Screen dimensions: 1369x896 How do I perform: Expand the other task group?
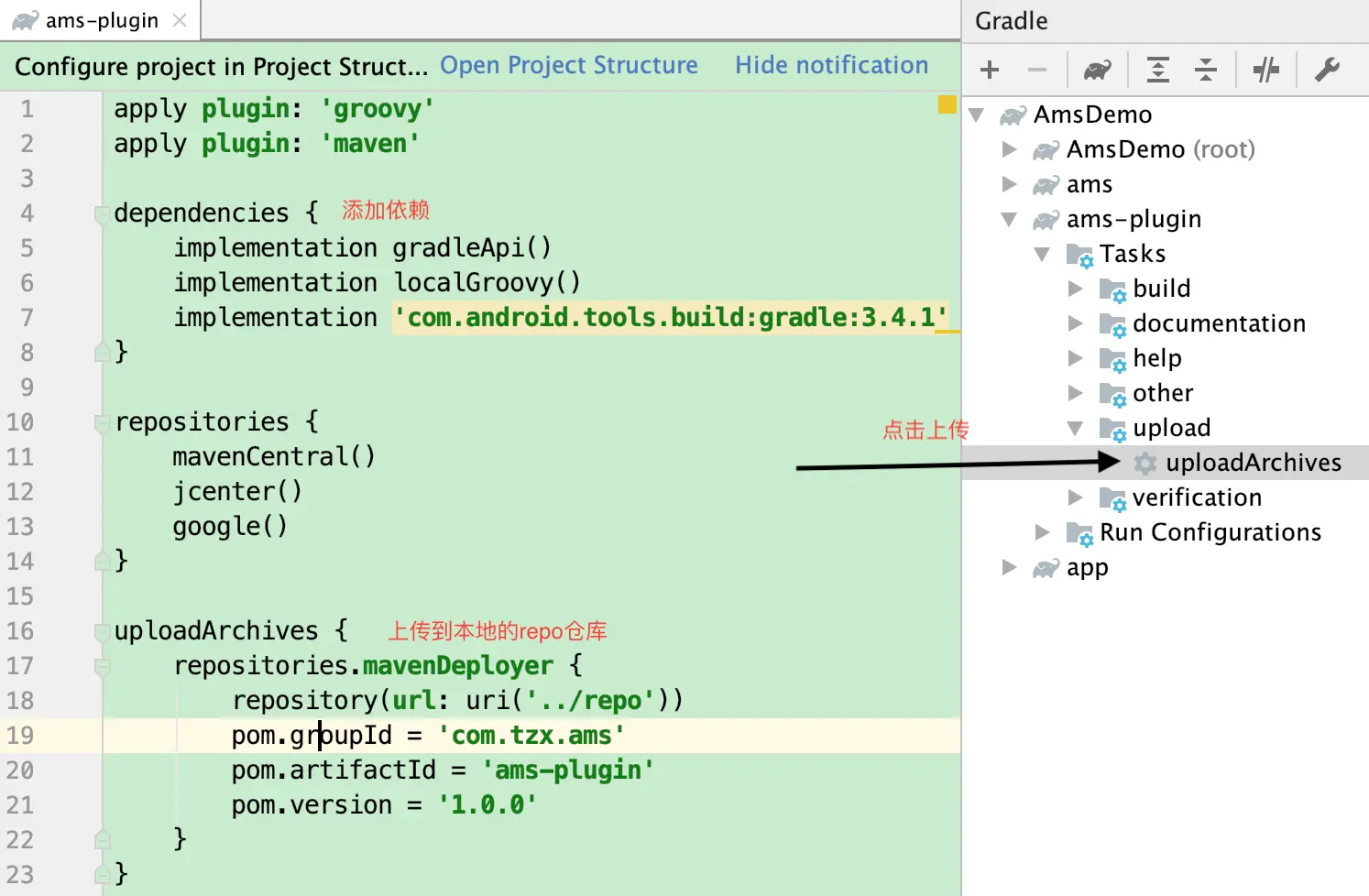pos(1076,393)
